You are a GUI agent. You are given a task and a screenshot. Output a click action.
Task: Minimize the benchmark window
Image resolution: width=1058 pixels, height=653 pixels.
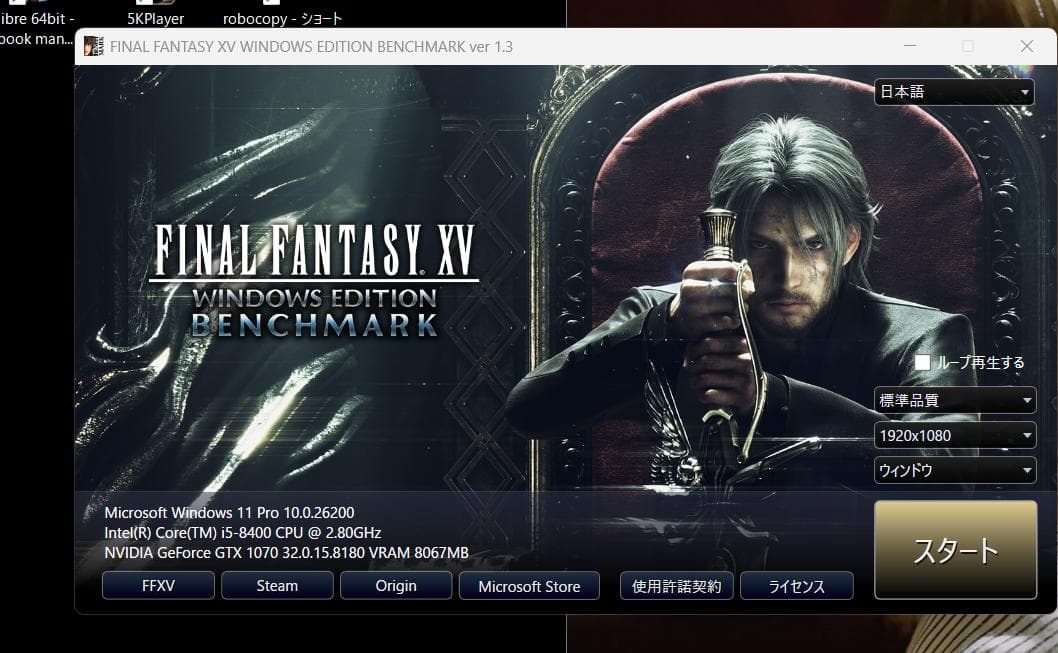909,46
